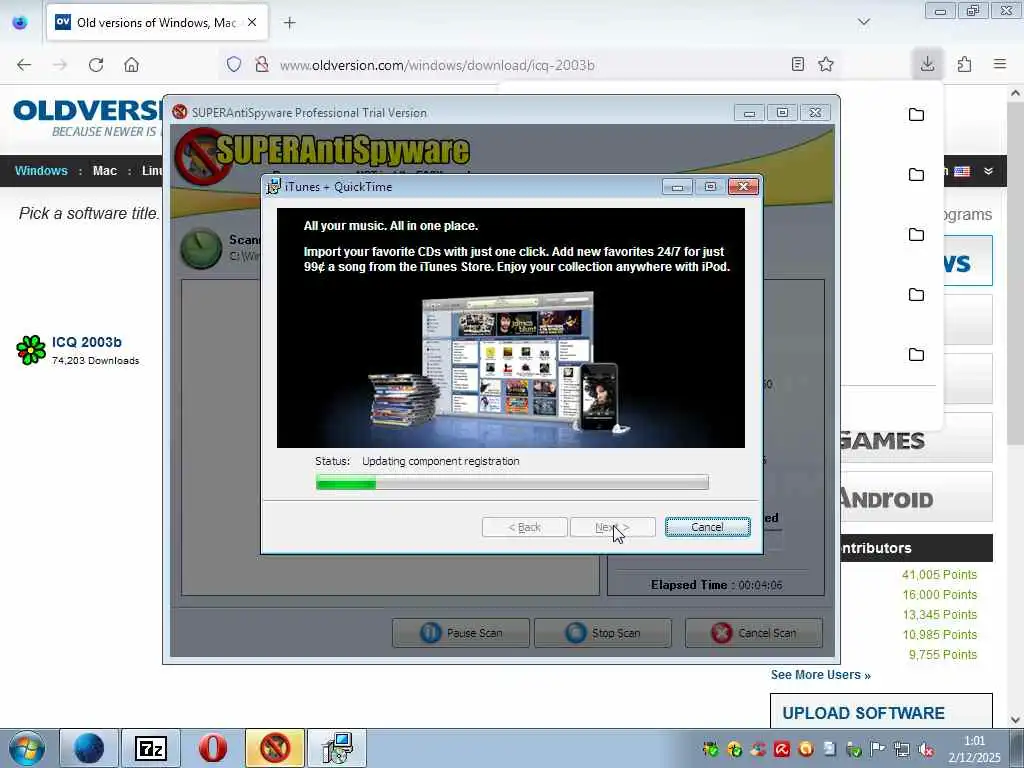
Task: Switch to the installer taskbar button
Action: [337, 748]
